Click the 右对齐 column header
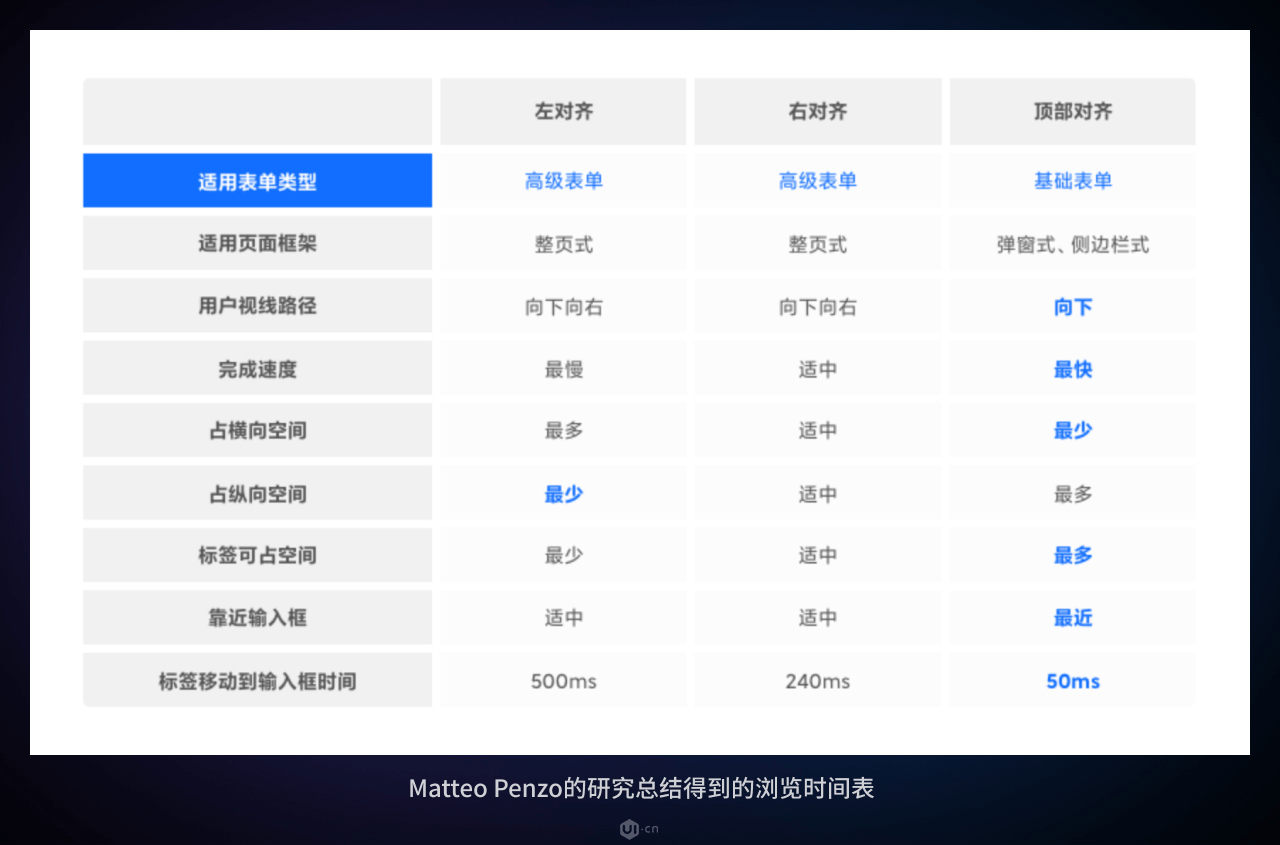This screenshot has height=845, width=1280. point(818,112)
